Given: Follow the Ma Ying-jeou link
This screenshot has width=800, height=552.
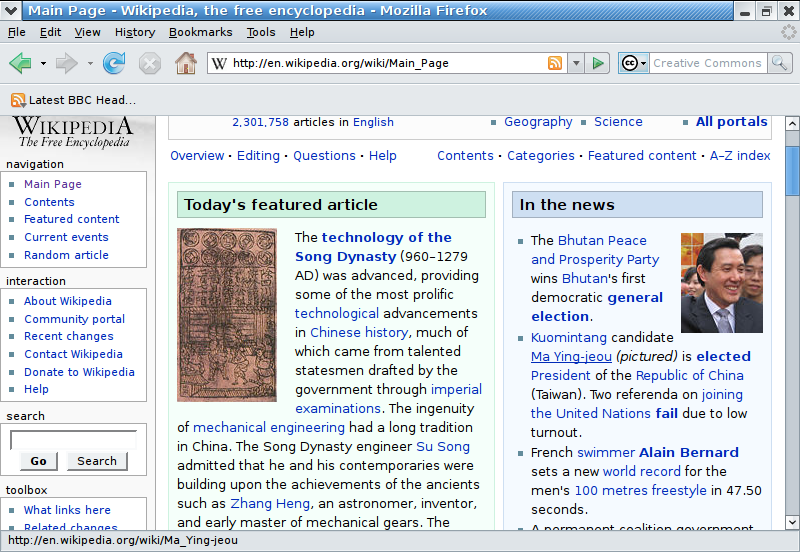Looking at the screenshot, I should point(571,357).
